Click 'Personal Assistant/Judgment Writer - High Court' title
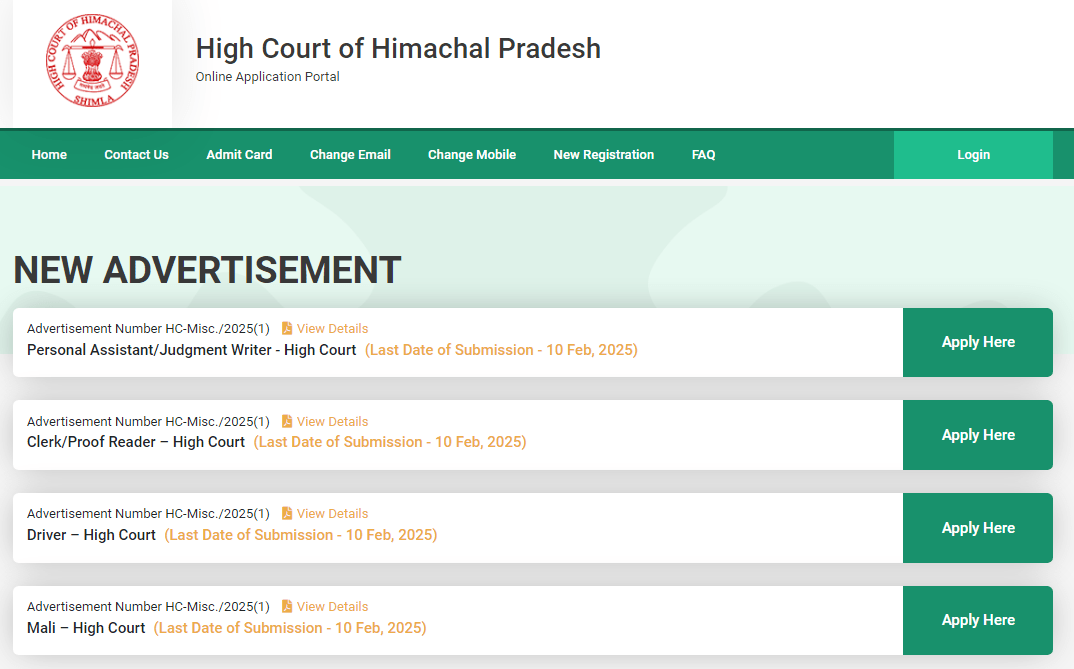The image size is (1074, 669). coord(192,350)
